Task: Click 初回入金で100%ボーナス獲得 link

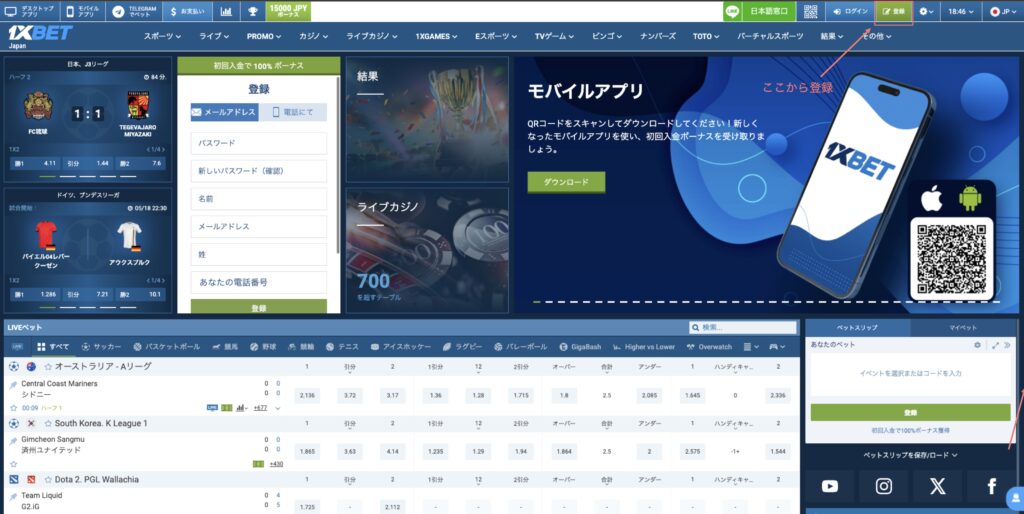Action: point(910,431)
